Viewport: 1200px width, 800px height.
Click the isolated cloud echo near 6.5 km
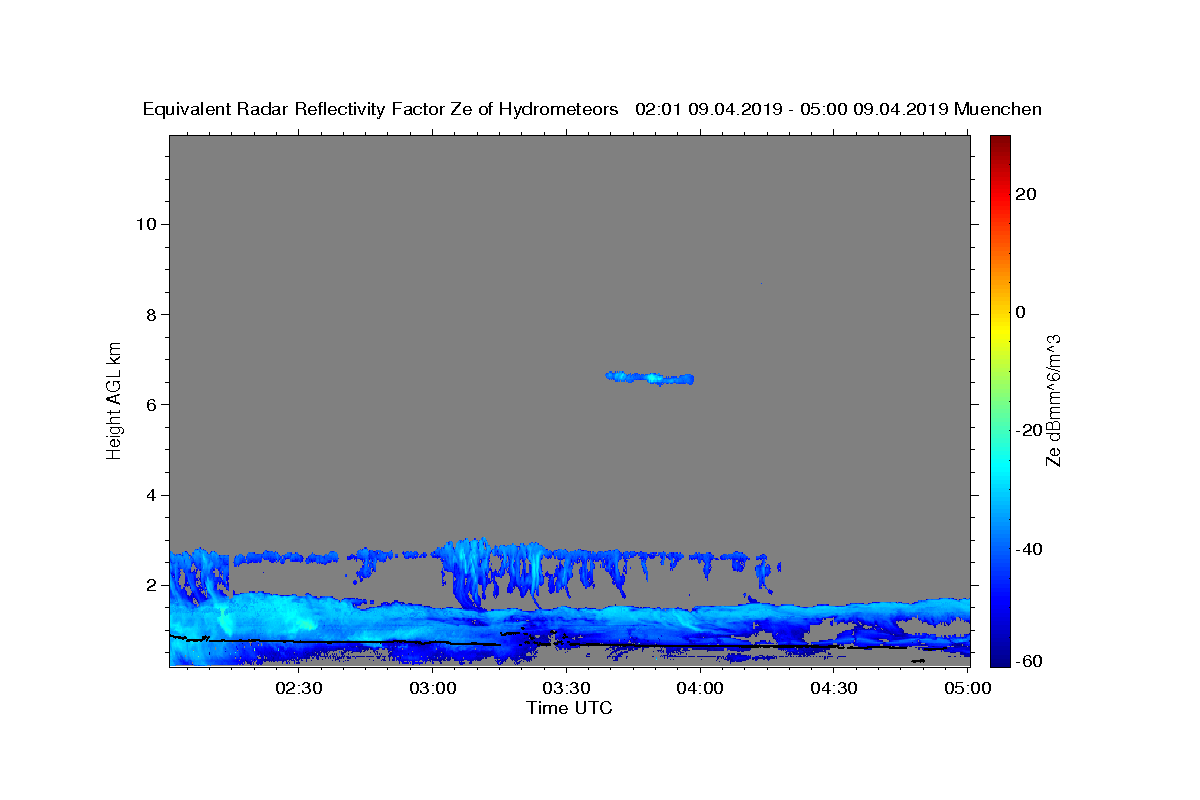pyautogui.click(x=650, y=378)
